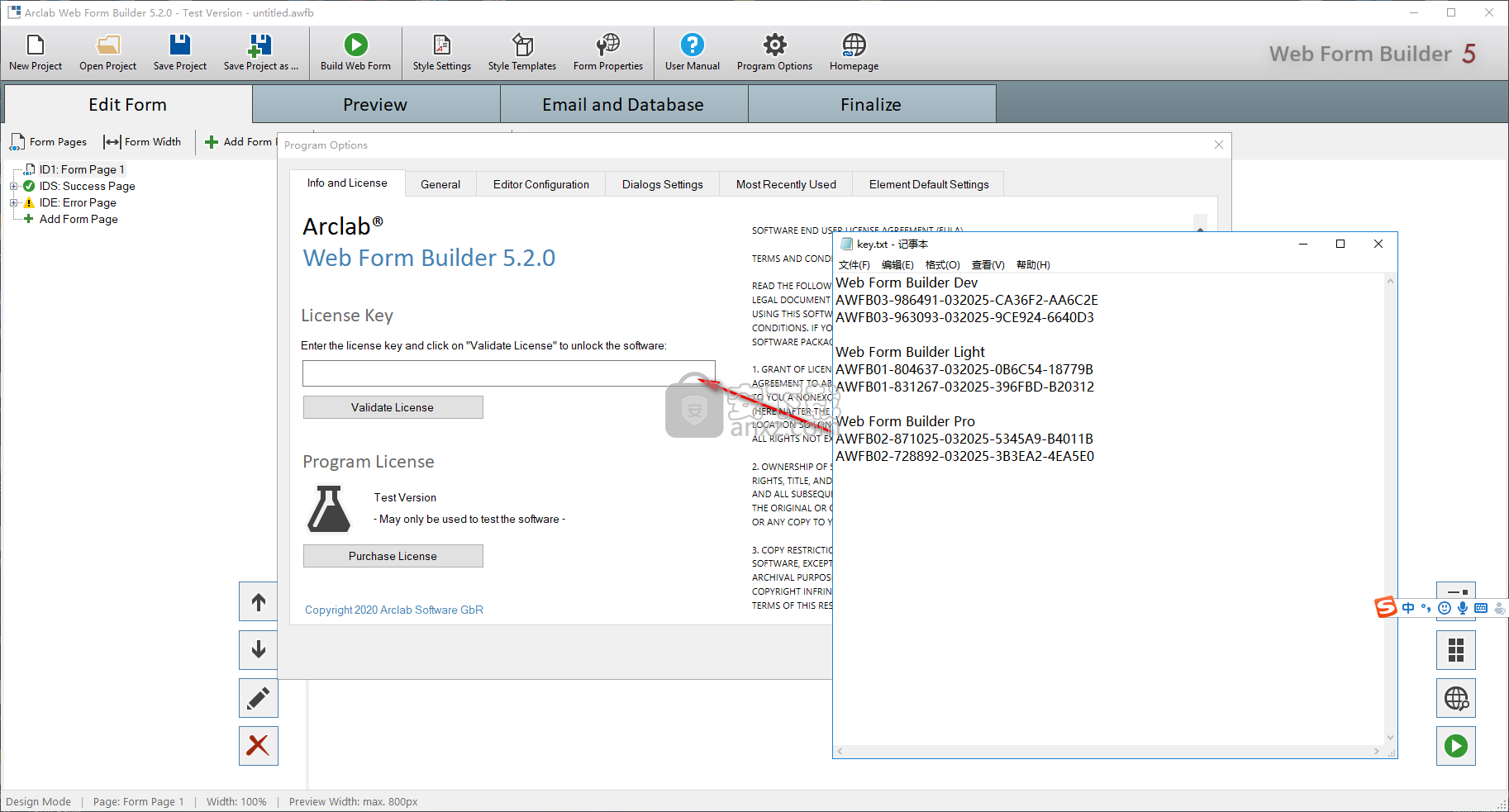Screen dimensions: 1509x812
Task: Select the IDS: Success Page tree item
Action: 87,186
